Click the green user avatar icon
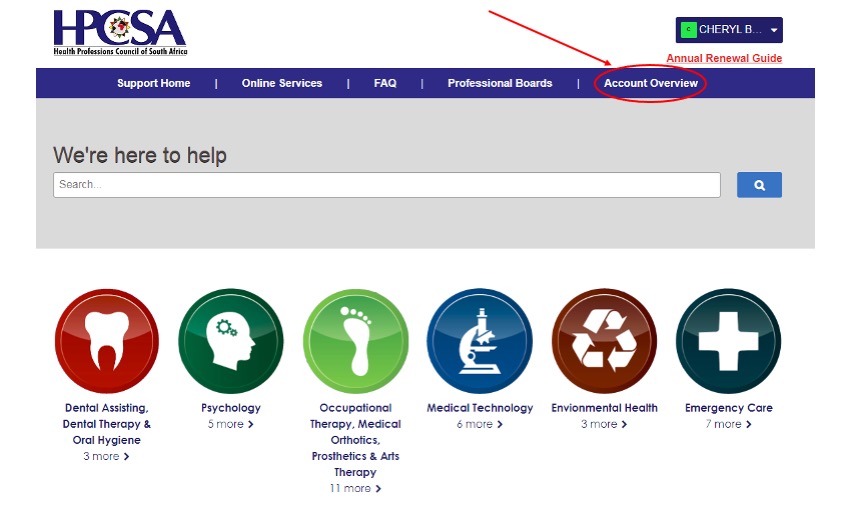The image size is (851, 512). 688,30
